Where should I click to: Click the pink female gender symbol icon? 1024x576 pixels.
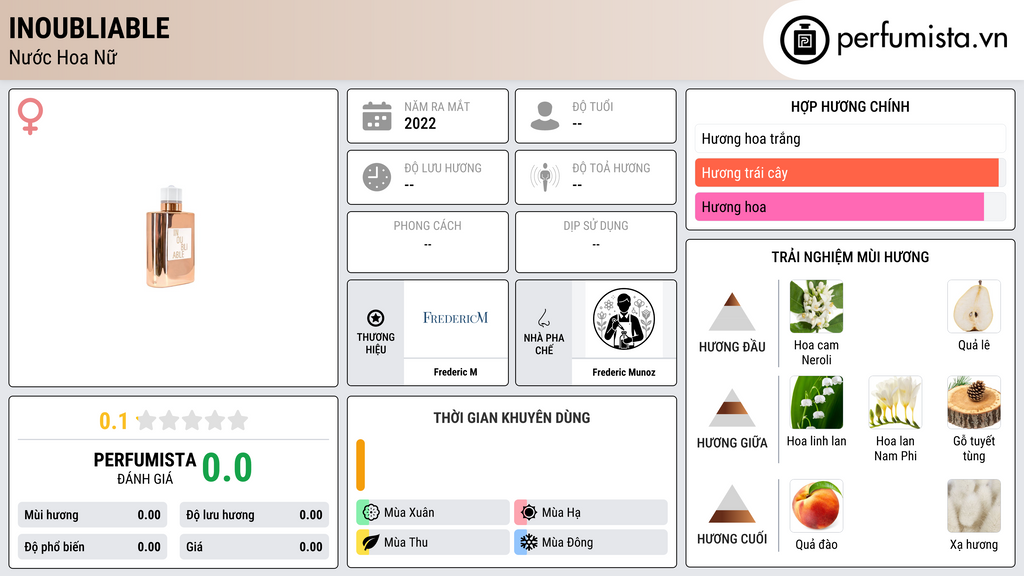(x=30, y=116)
